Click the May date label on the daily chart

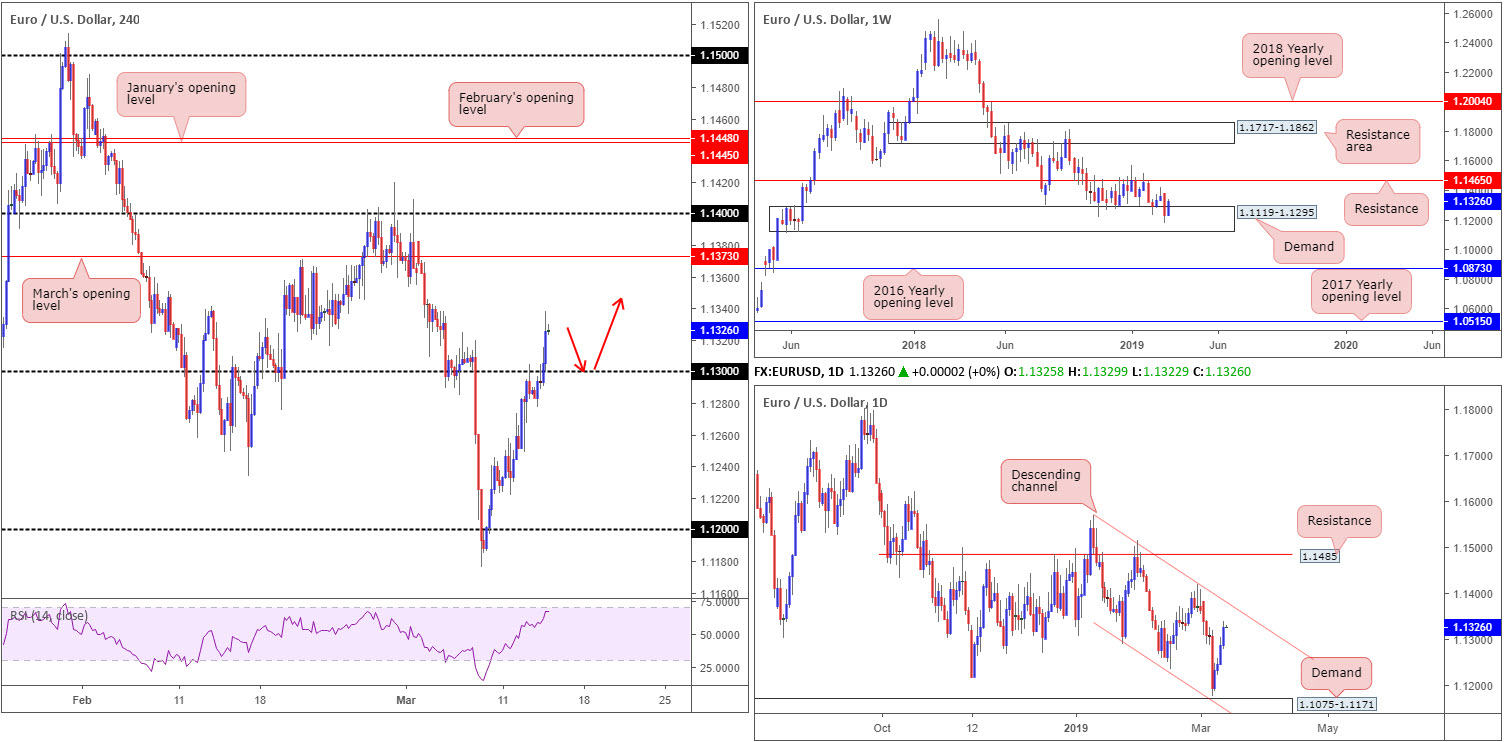pyautogui.click(x=1327, y=728)
